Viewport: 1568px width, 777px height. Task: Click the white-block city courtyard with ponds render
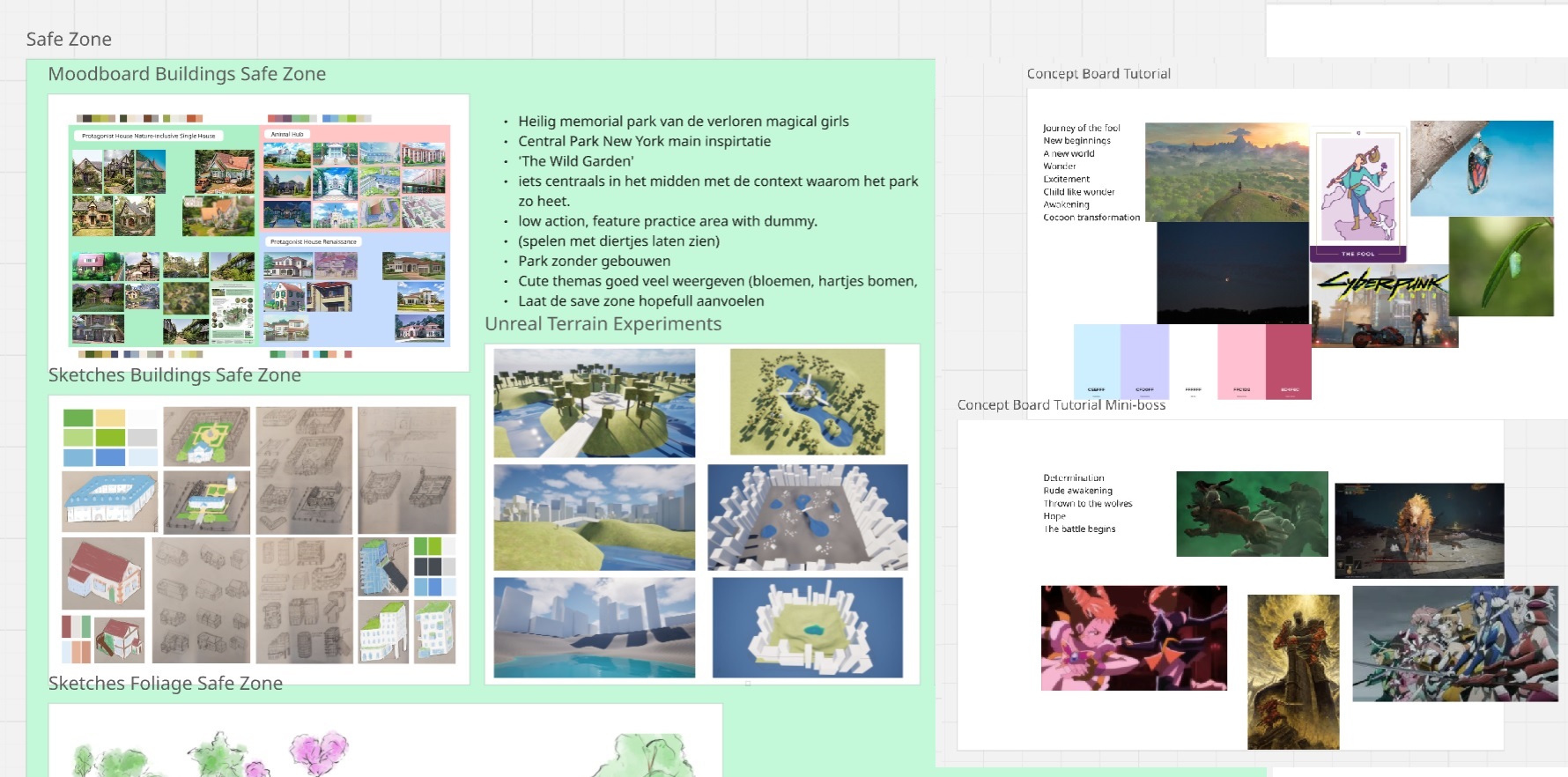click(x=807, y=517)
